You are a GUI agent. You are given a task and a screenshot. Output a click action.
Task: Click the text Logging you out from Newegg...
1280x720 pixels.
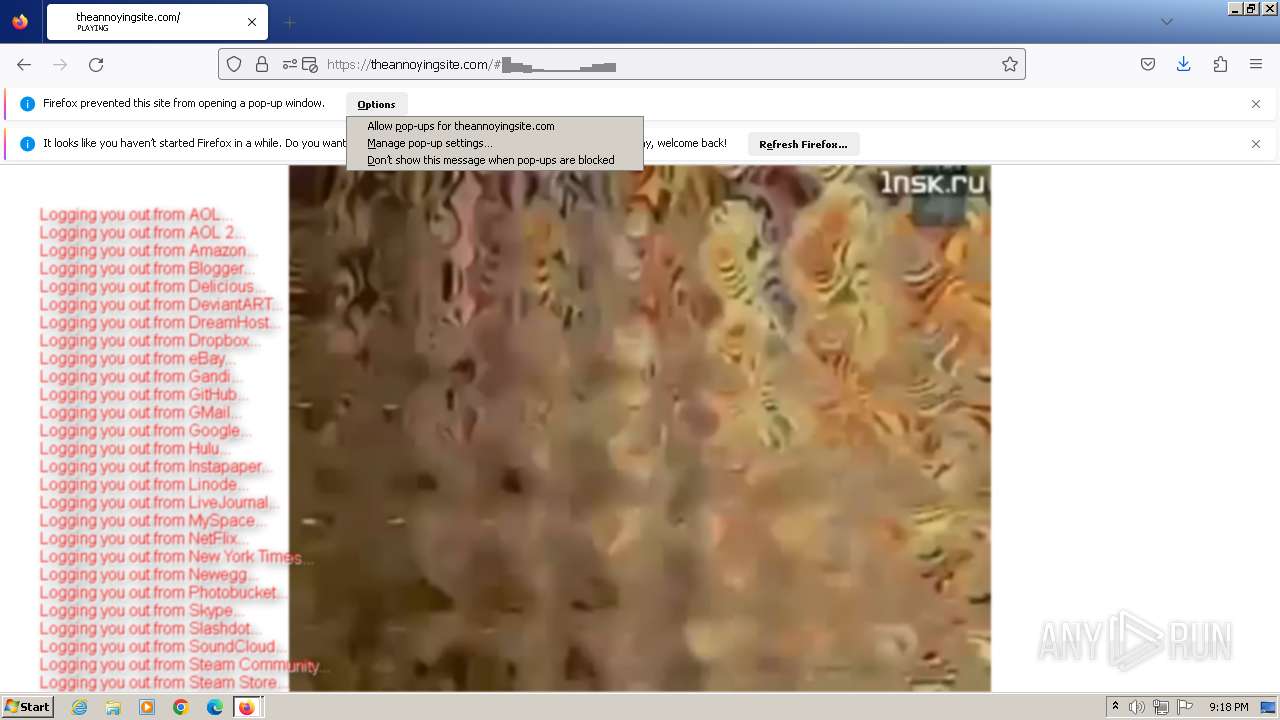tap(147, 574)
